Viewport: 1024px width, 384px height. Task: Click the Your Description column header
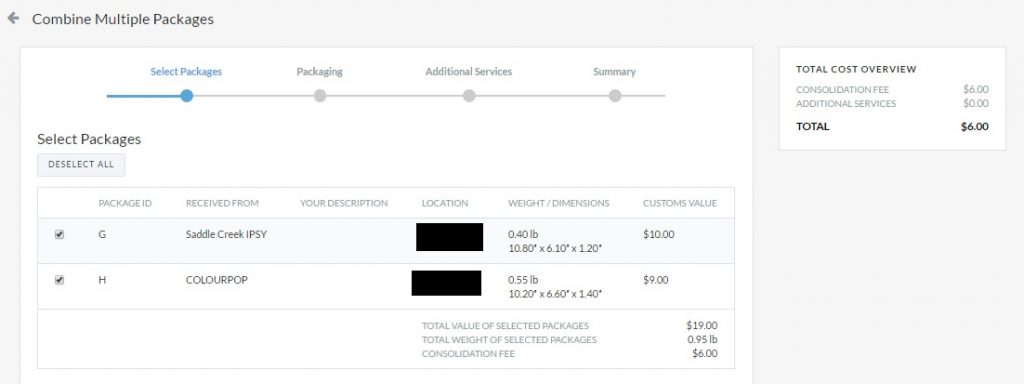tap(344, 203)
